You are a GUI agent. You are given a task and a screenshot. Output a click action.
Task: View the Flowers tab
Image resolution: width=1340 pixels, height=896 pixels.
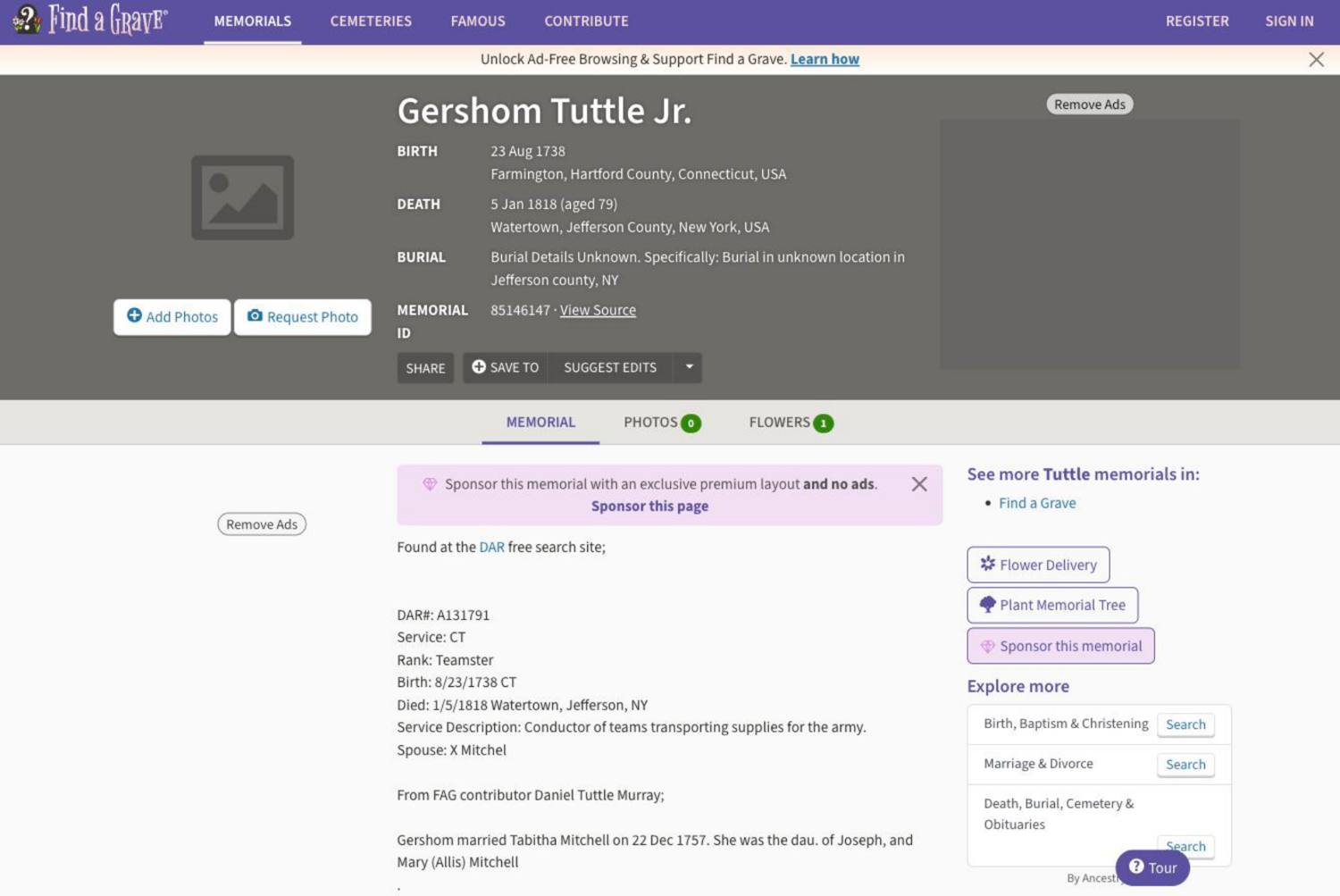(791, 423)
